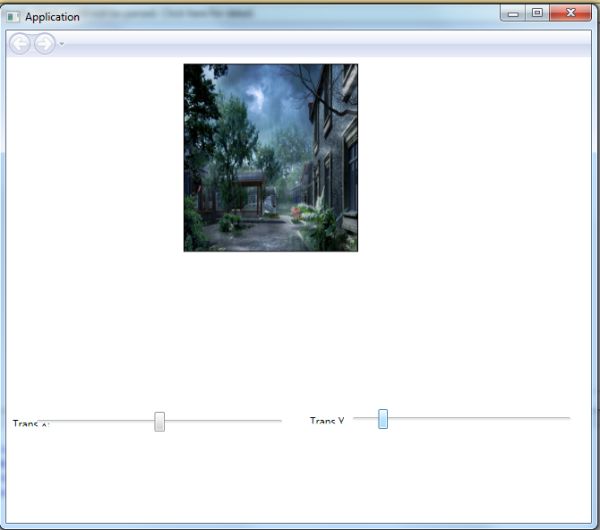Click the Trans X label text
The image size is (600, 530).
[31, 423]
